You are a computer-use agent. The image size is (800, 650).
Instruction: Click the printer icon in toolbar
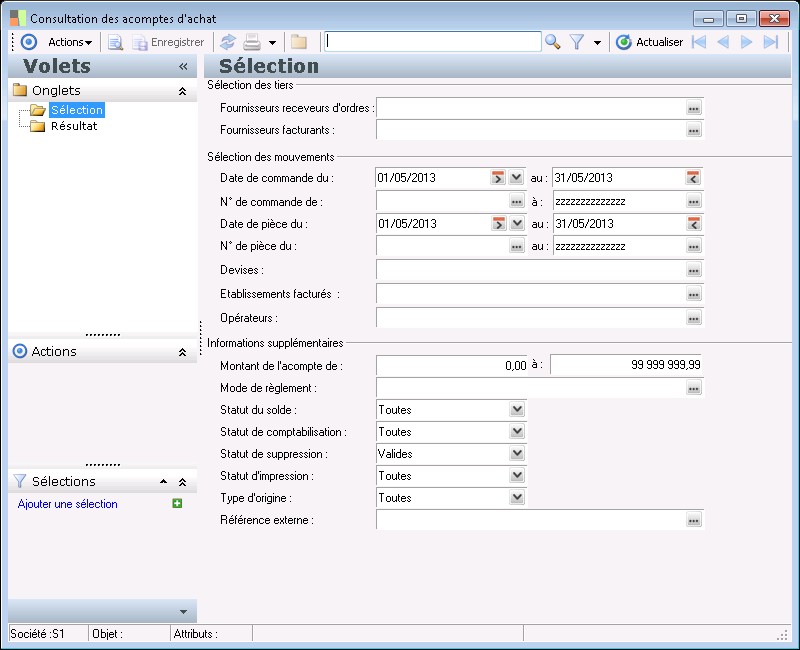click(x=253, y=42)
